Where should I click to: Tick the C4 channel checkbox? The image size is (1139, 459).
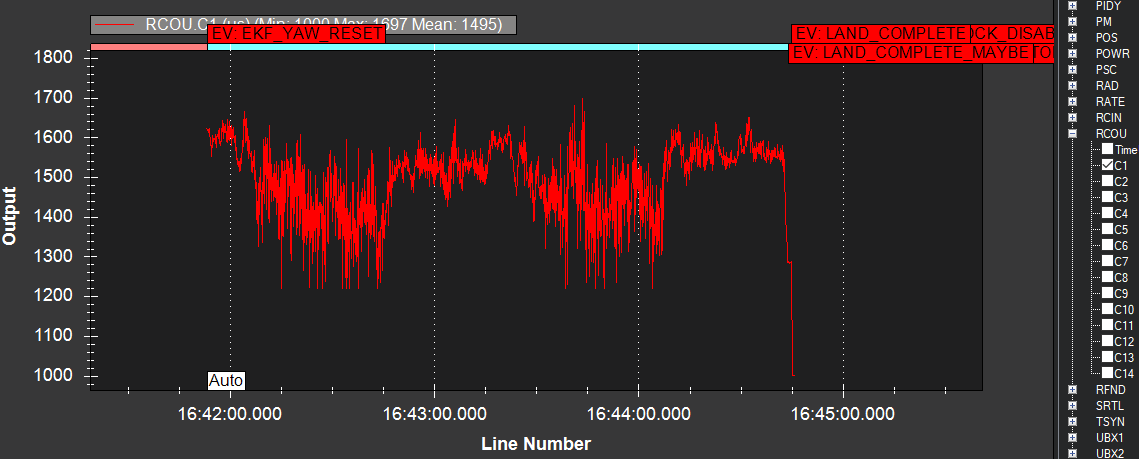(1108, 213)
